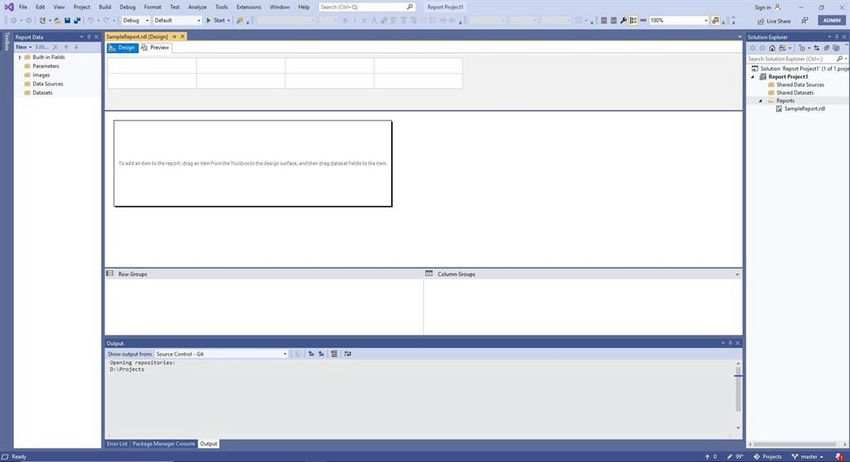Click the wrench properties icon in toolbar
Image resolution: width=850 pixels, height=462 pixels.
(623, 21)
